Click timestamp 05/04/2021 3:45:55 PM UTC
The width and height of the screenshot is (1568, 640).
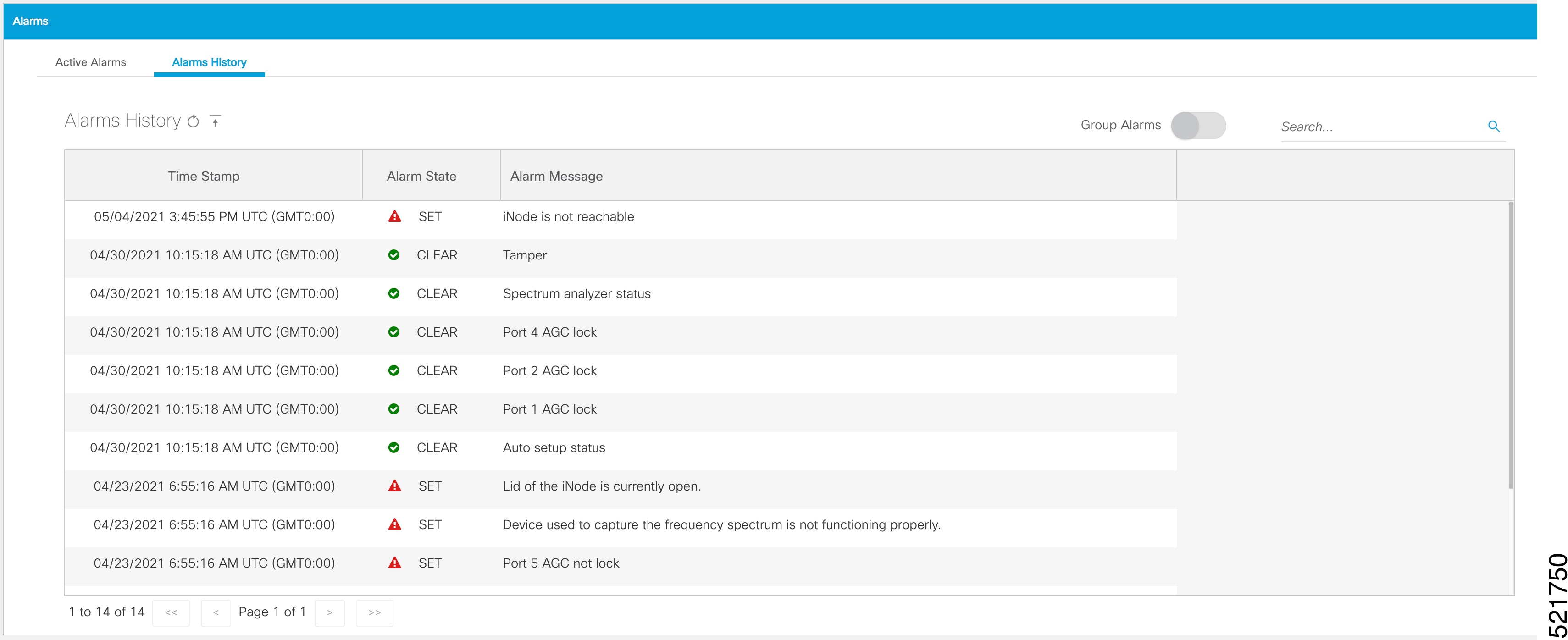click(x=214, y=216)
